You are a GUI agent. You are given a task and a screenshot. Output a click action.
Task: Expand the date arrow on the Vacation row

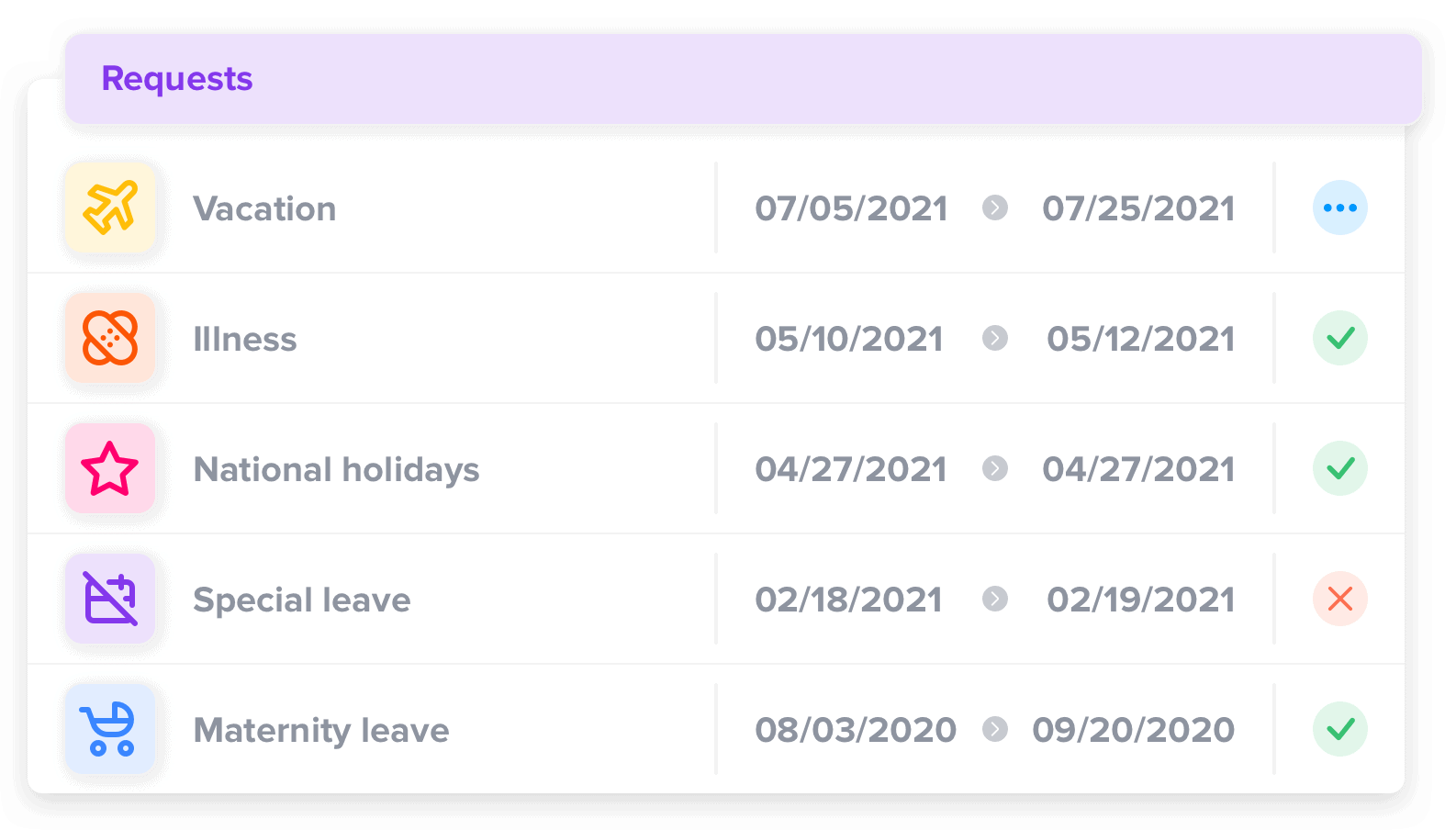click(997, 208)
